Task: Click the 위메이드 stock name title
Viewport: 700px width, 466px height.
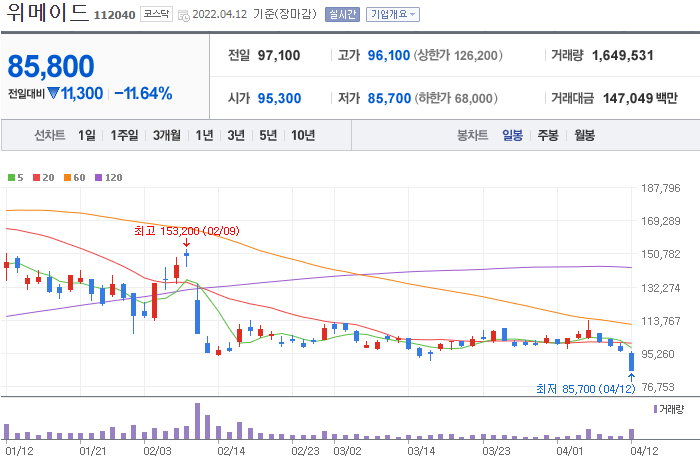Action: [x=47, y=12]
